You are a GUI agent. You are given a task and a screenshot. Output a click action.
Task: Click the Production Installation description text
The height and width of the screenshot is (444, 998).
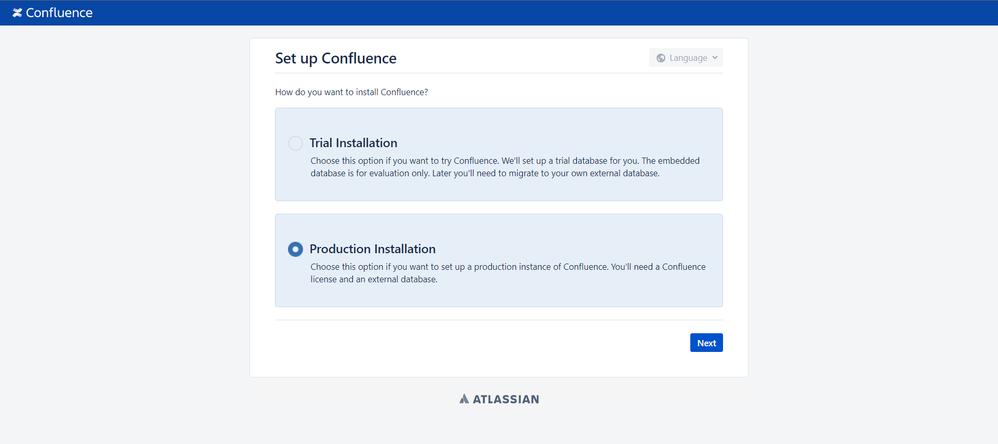click(x=508, y=274)
